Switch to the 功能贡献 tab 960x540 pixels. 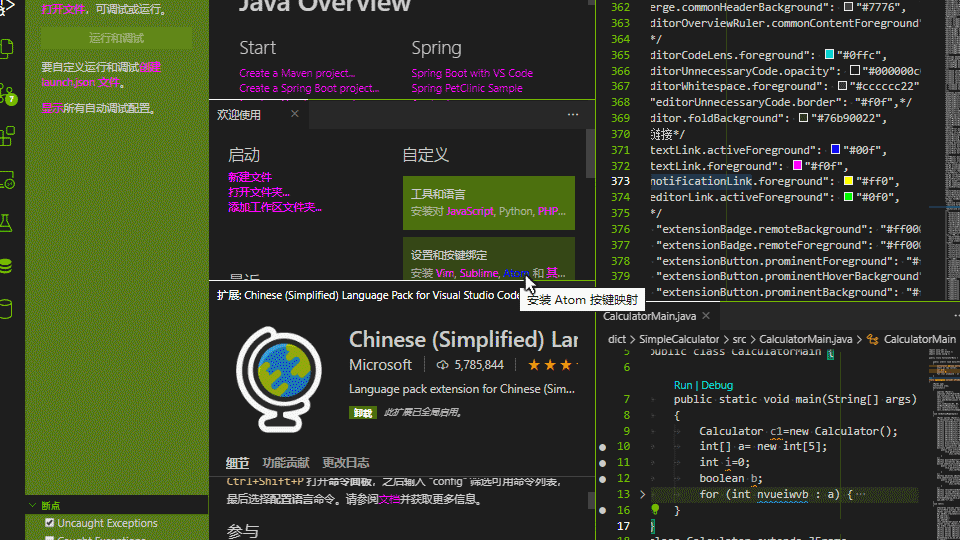pos(285,463)
